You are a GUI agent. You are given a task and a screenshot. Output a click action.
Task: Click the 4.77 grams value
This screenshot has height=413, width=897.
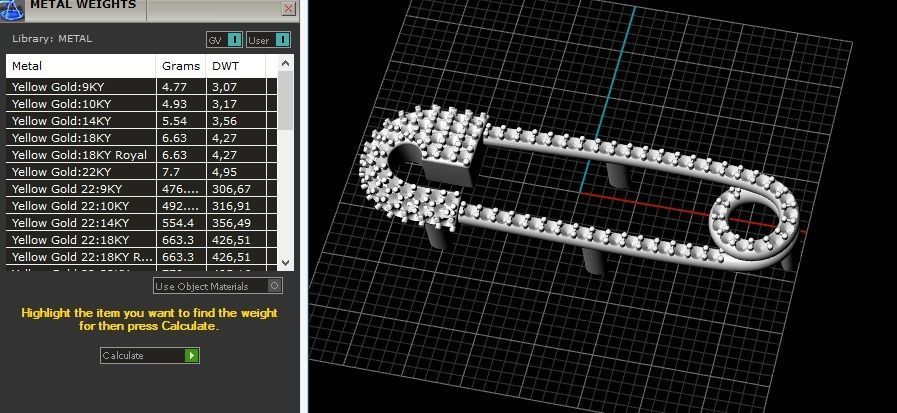tap(173, 87)
